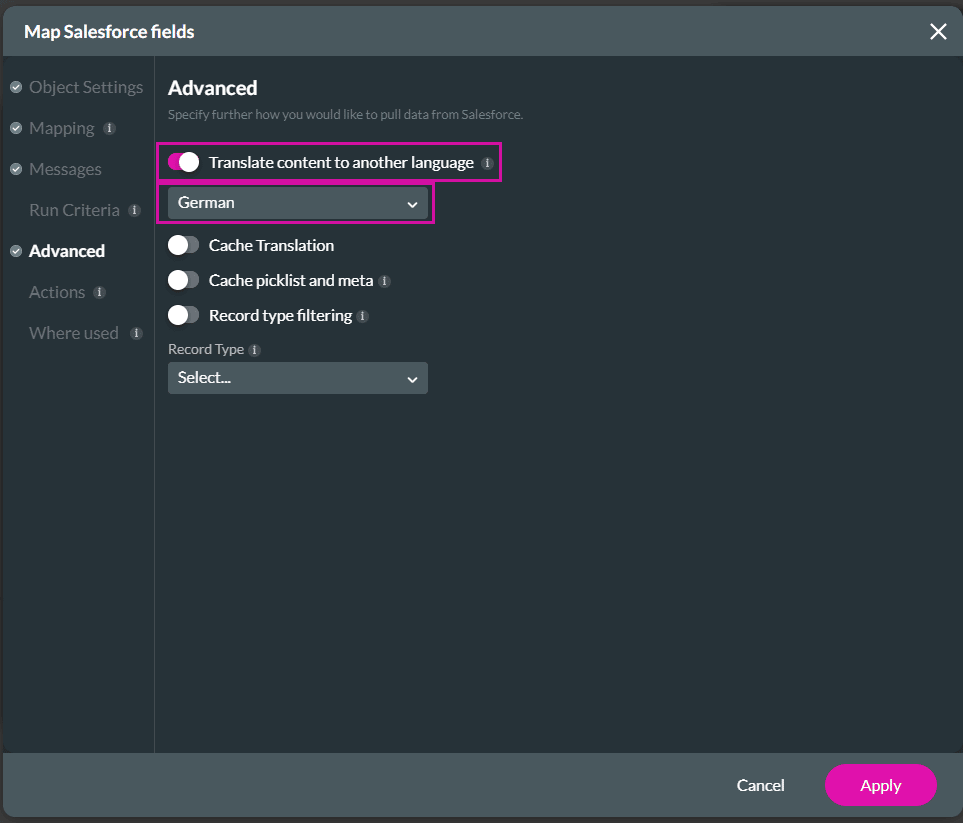Click info icon beside Record type filtering

tap(363, 316)
